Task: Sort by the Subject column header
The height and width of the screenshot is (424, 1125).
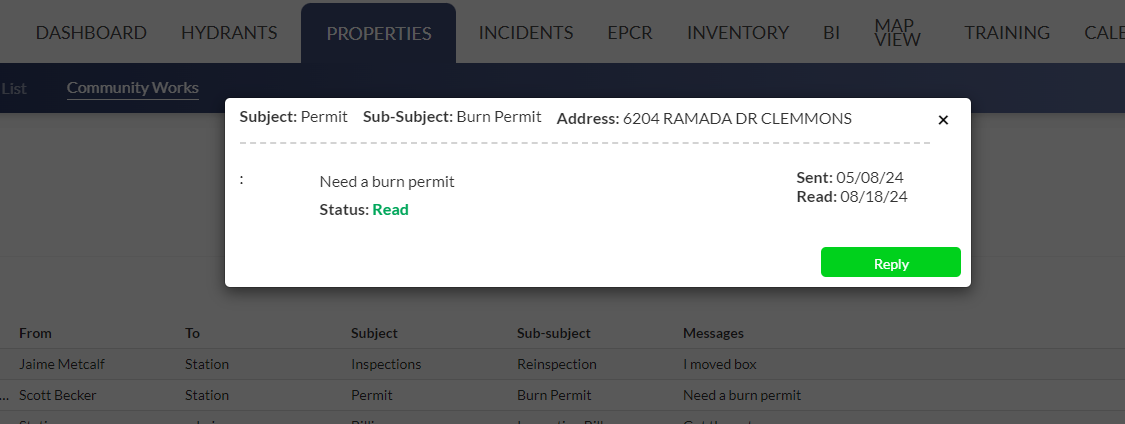Action: [x=374, y=333]
